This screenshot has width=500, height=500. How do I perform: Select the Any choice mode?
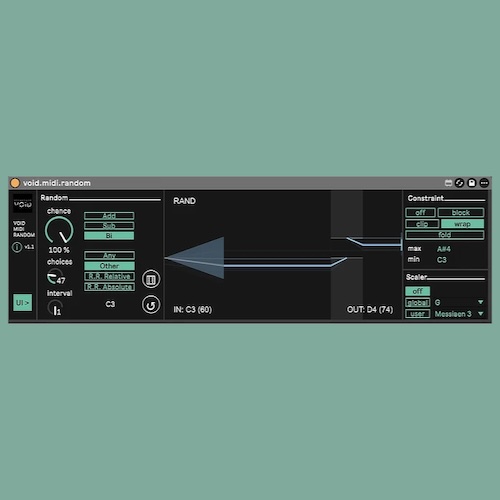[109, 255]
